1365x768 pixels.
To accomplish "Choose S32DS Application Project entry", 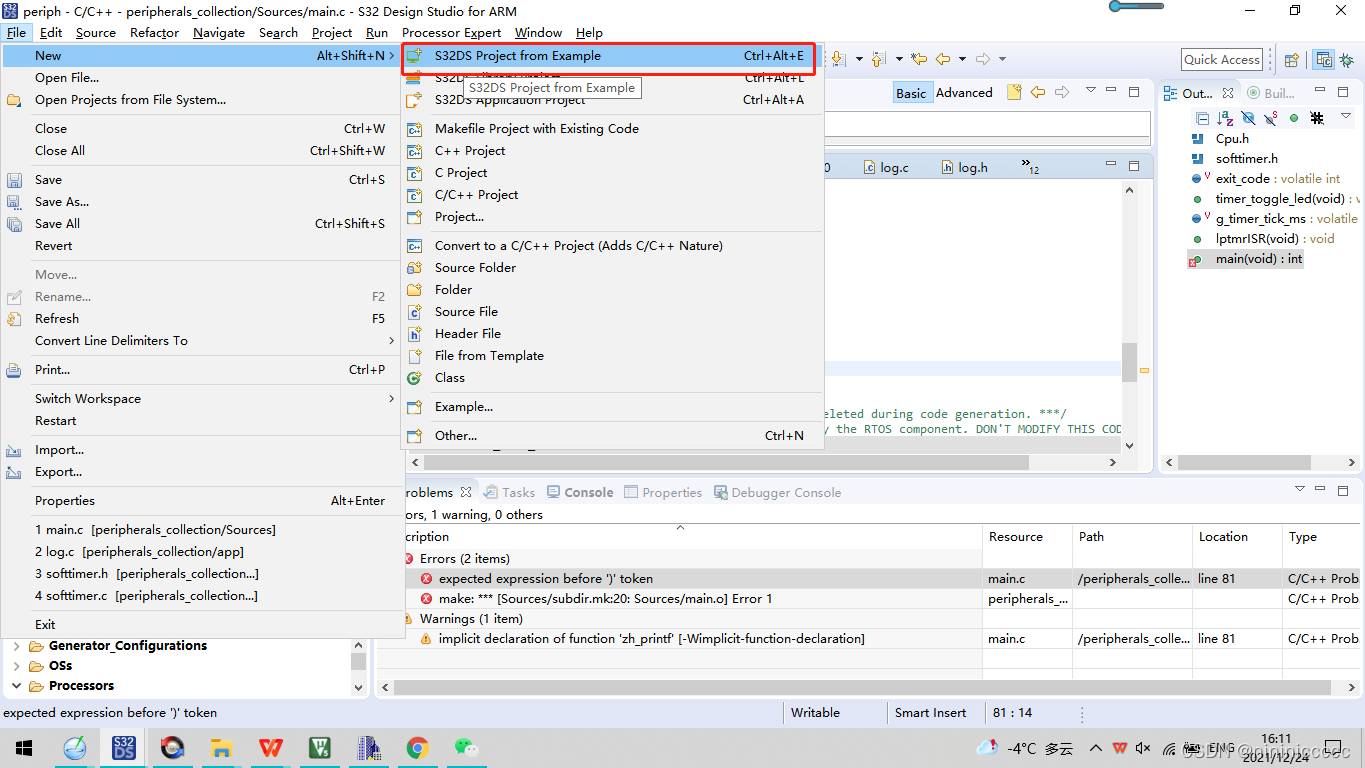I will click(x=610, y=100).
